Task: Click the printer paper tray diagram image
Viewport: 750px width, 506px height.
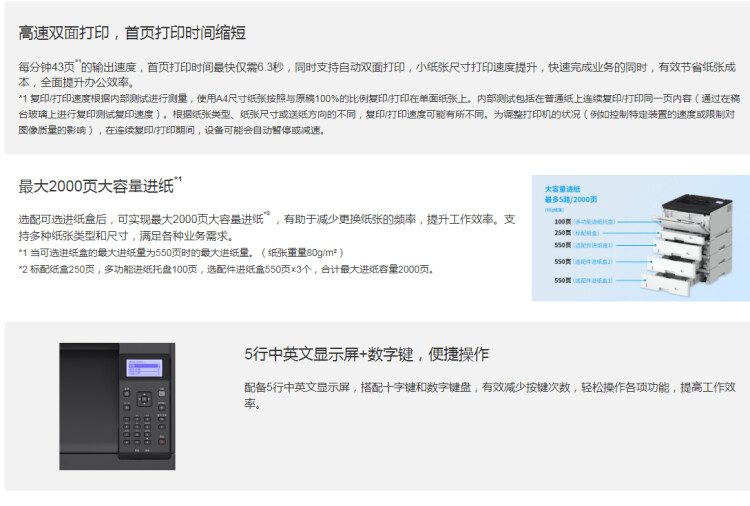Action: coord(638,237)
